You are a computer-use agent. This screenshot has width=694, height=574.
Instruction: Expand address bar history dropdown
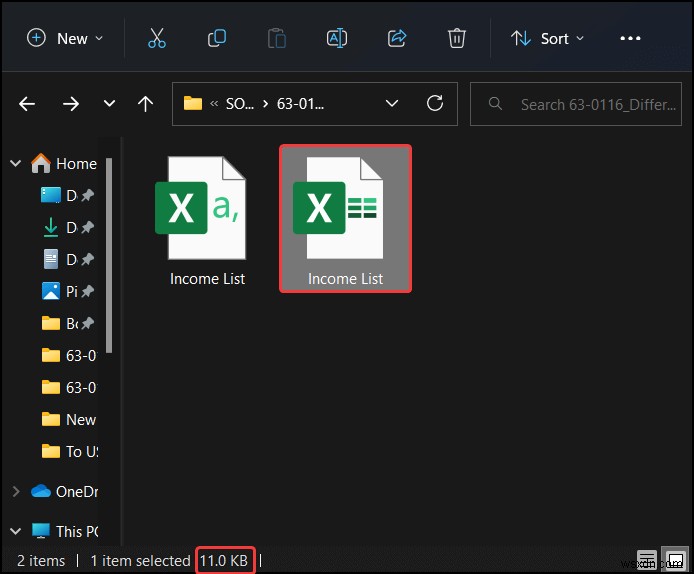(x=392, y=104)
